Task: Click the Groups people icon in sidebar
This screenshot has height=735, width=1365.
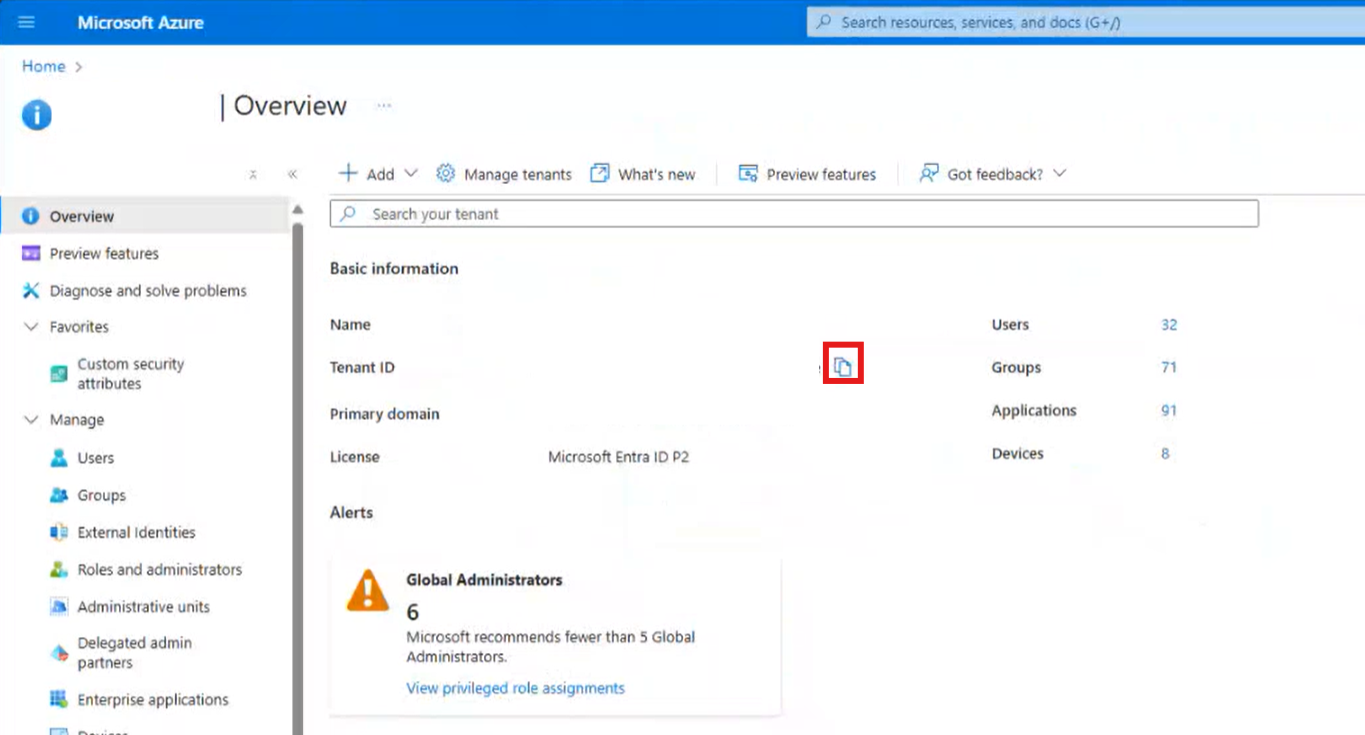Action: pyautogui.click(x=59, y=495)
